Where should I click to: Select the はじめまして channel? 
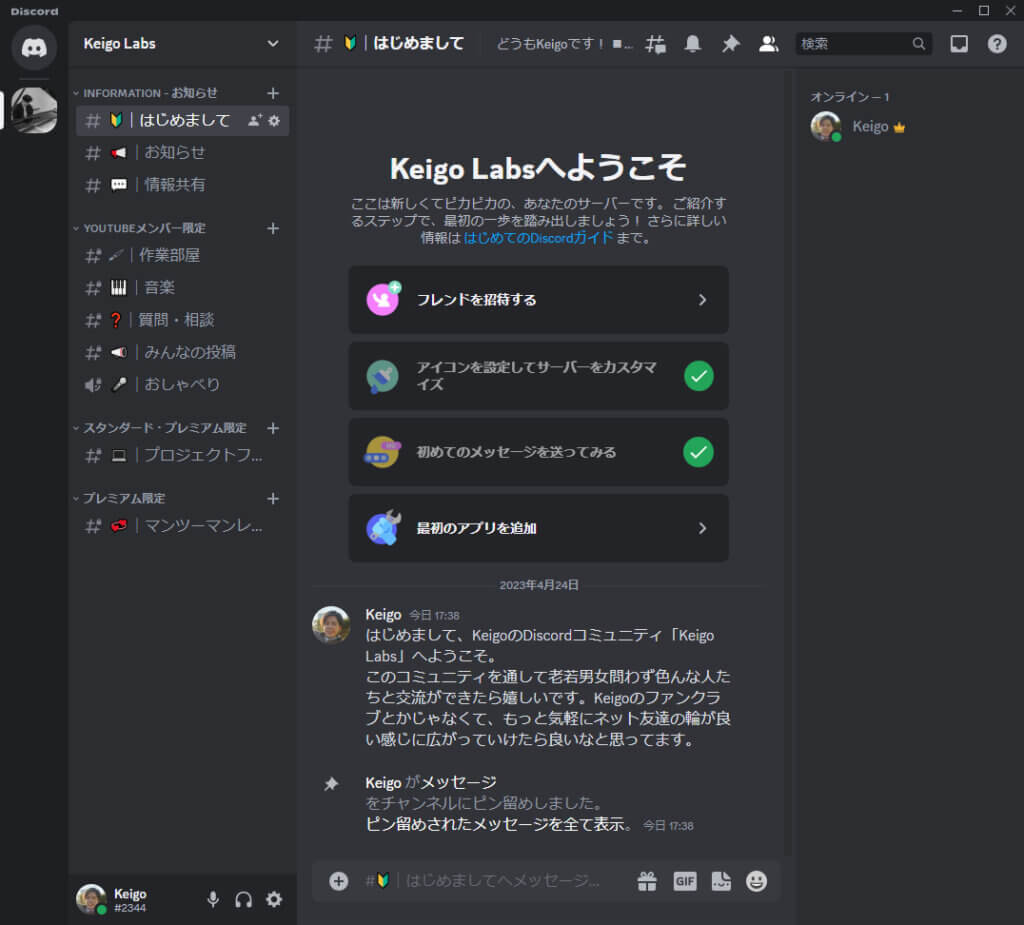pyautogui.click(x=182, y=120)
